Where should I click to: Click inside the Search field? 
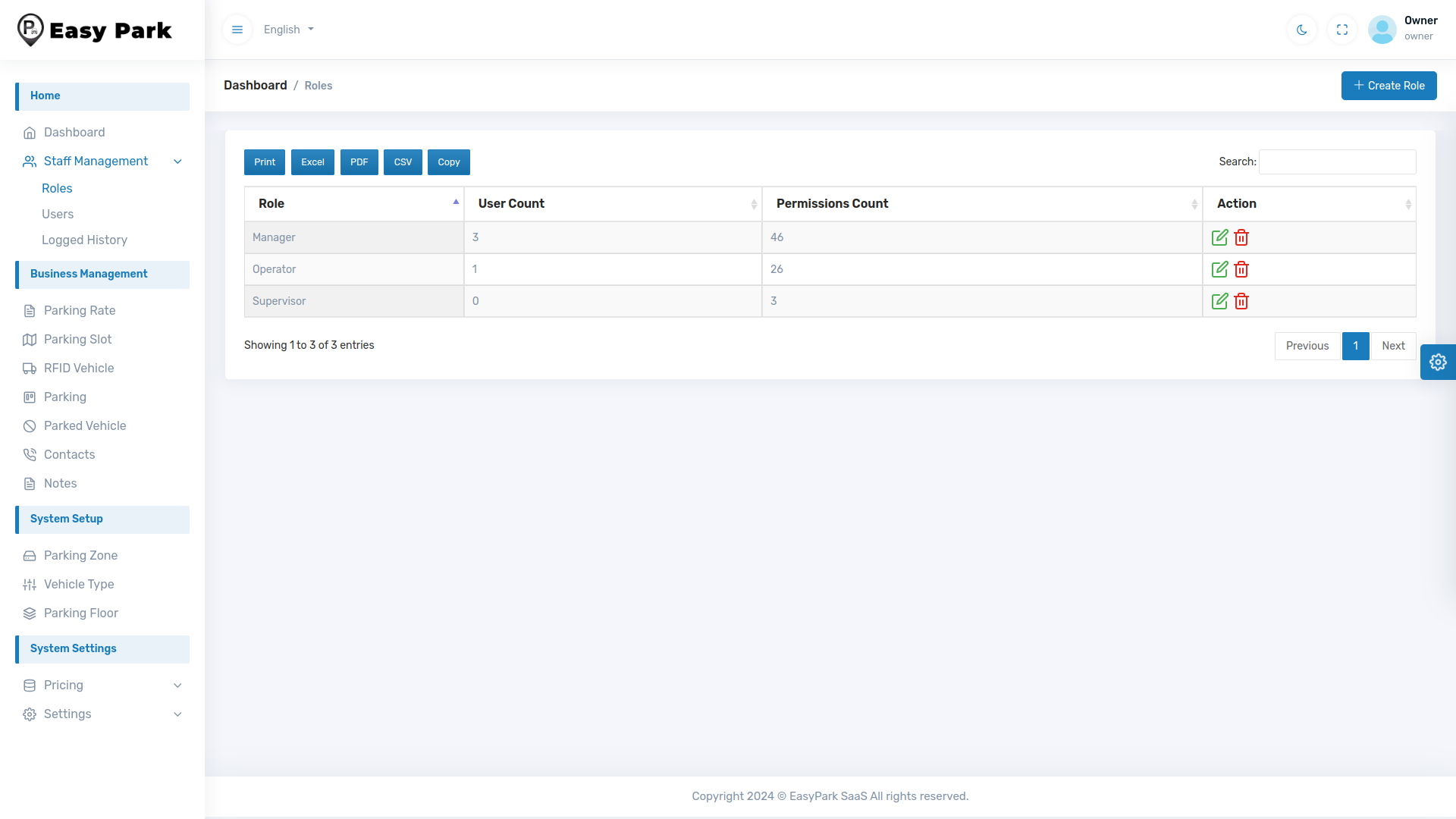point(1336,162)
